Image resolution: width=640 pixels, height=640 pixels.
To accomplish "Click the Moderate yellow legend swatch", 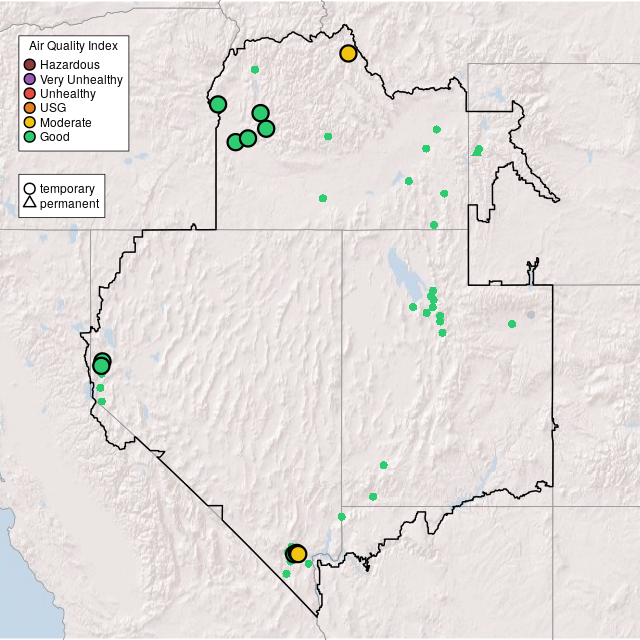I will click(x=30, y=122).
